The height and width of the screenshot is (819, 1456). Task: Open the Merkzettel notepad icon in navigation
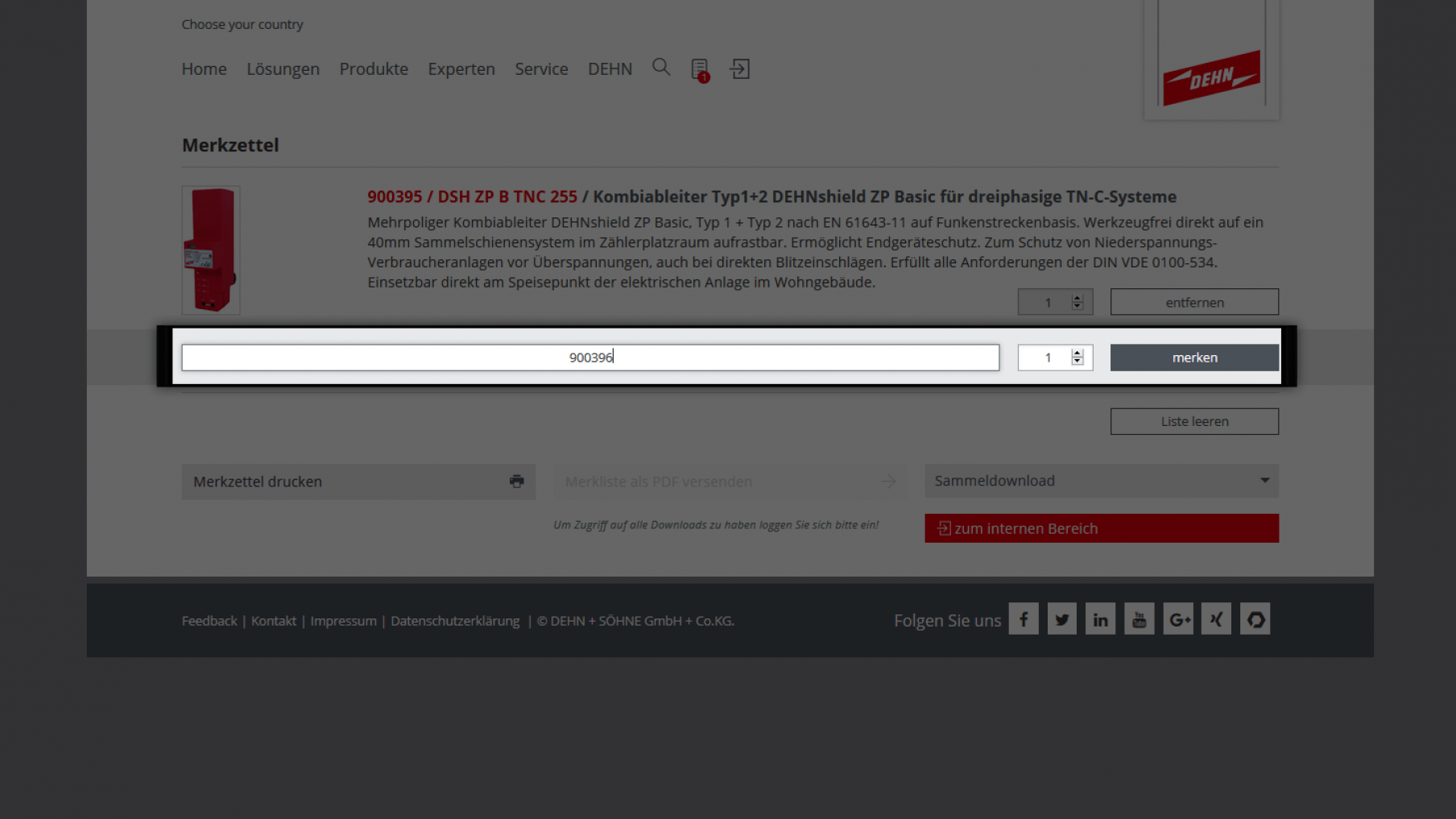700,69
